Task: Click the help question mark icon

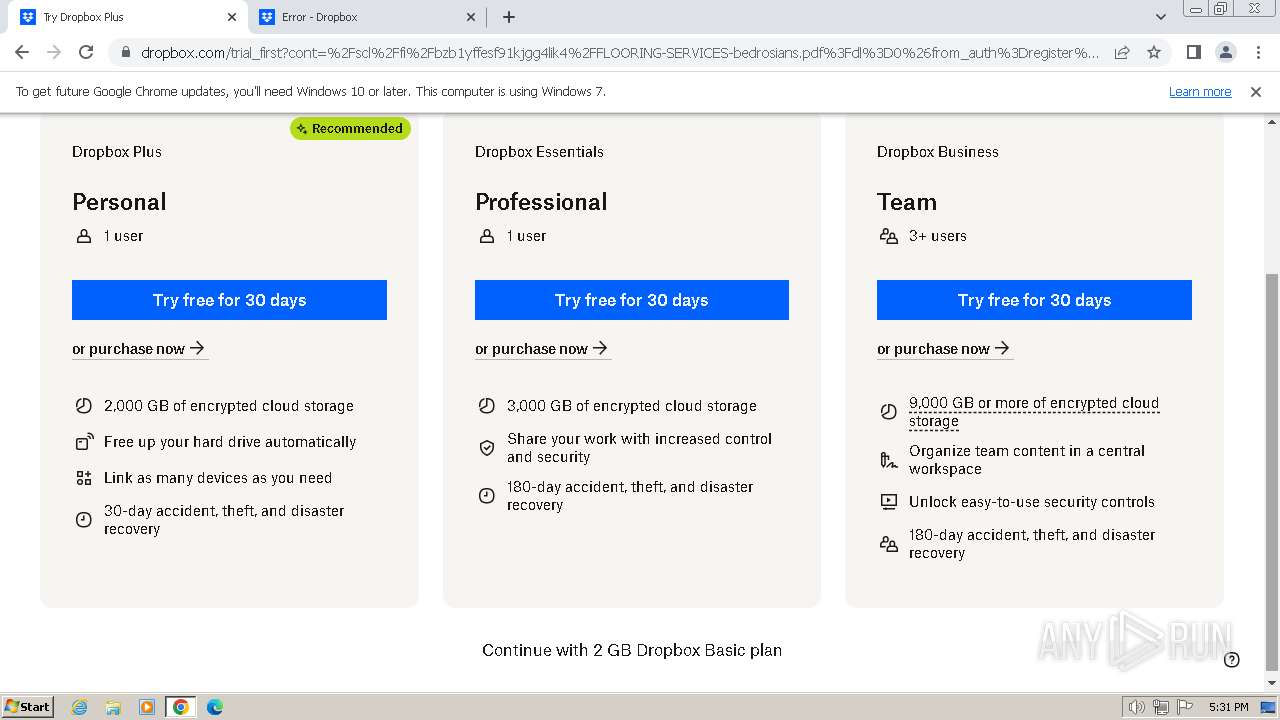Action: click(1232, 659)
